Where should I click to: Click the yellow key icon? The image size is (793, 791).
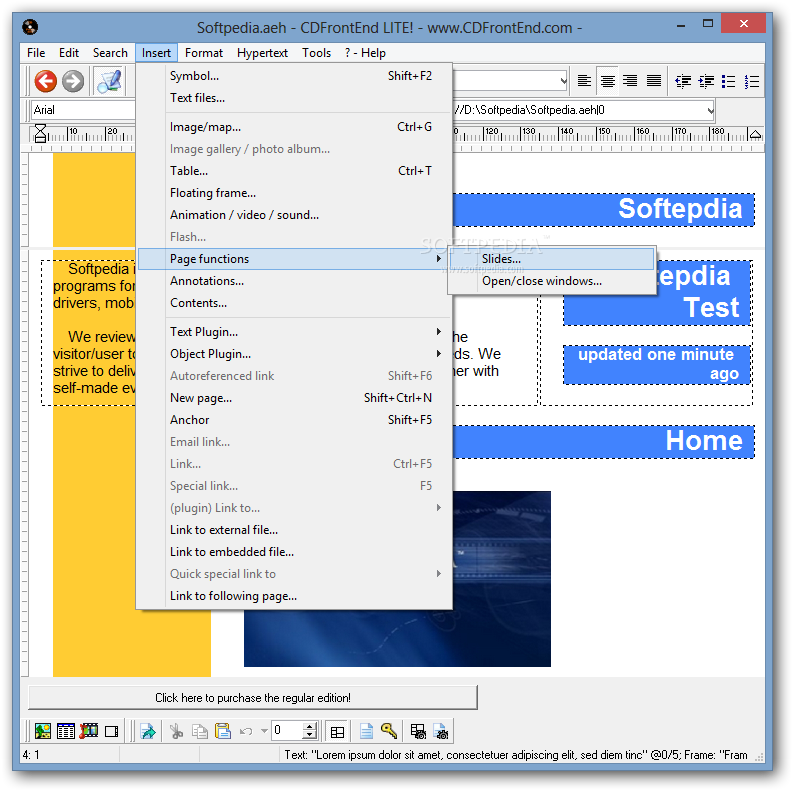coord(389,731)
